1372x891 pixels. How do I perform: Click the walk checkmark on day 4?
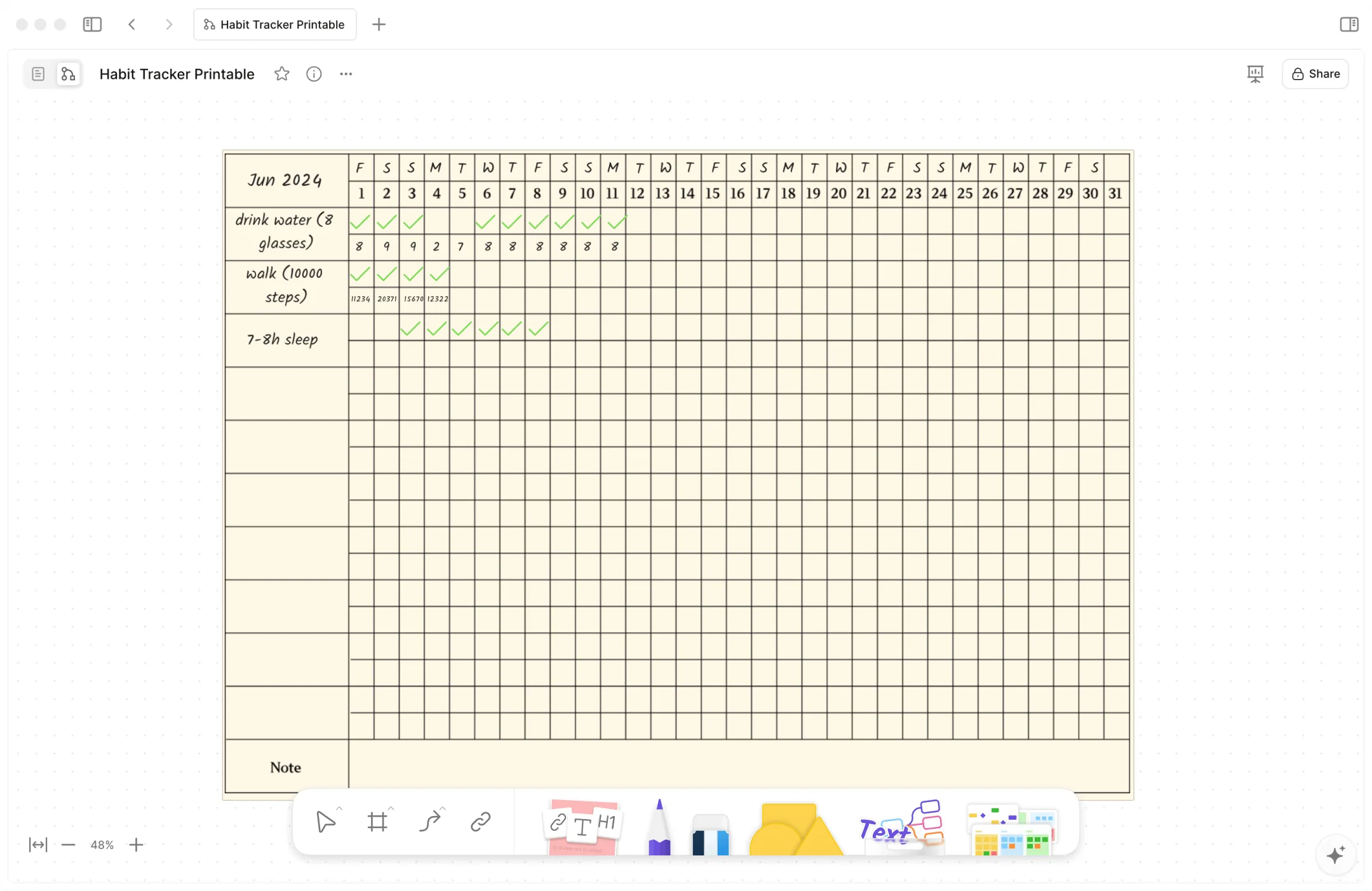click(x=439, y=274)
